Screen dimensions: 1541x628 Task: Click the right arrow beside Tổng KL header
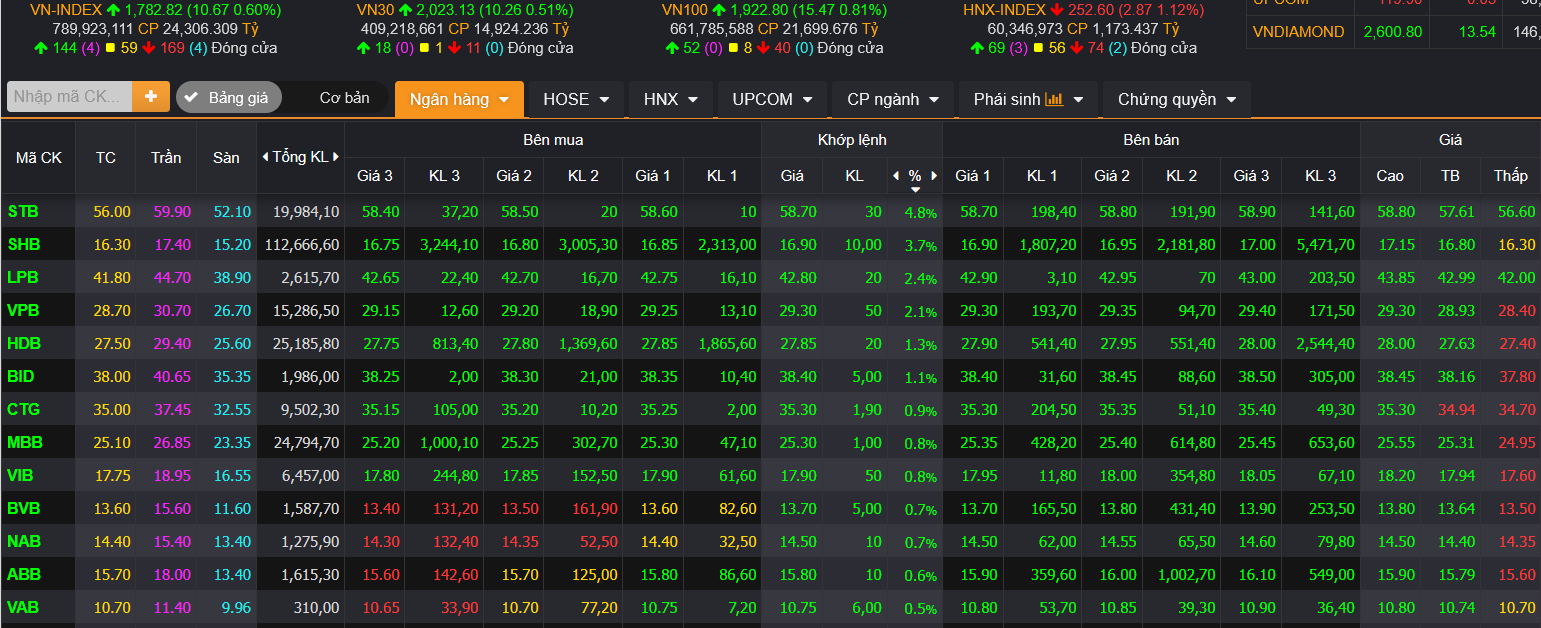(x=337, y=157)
